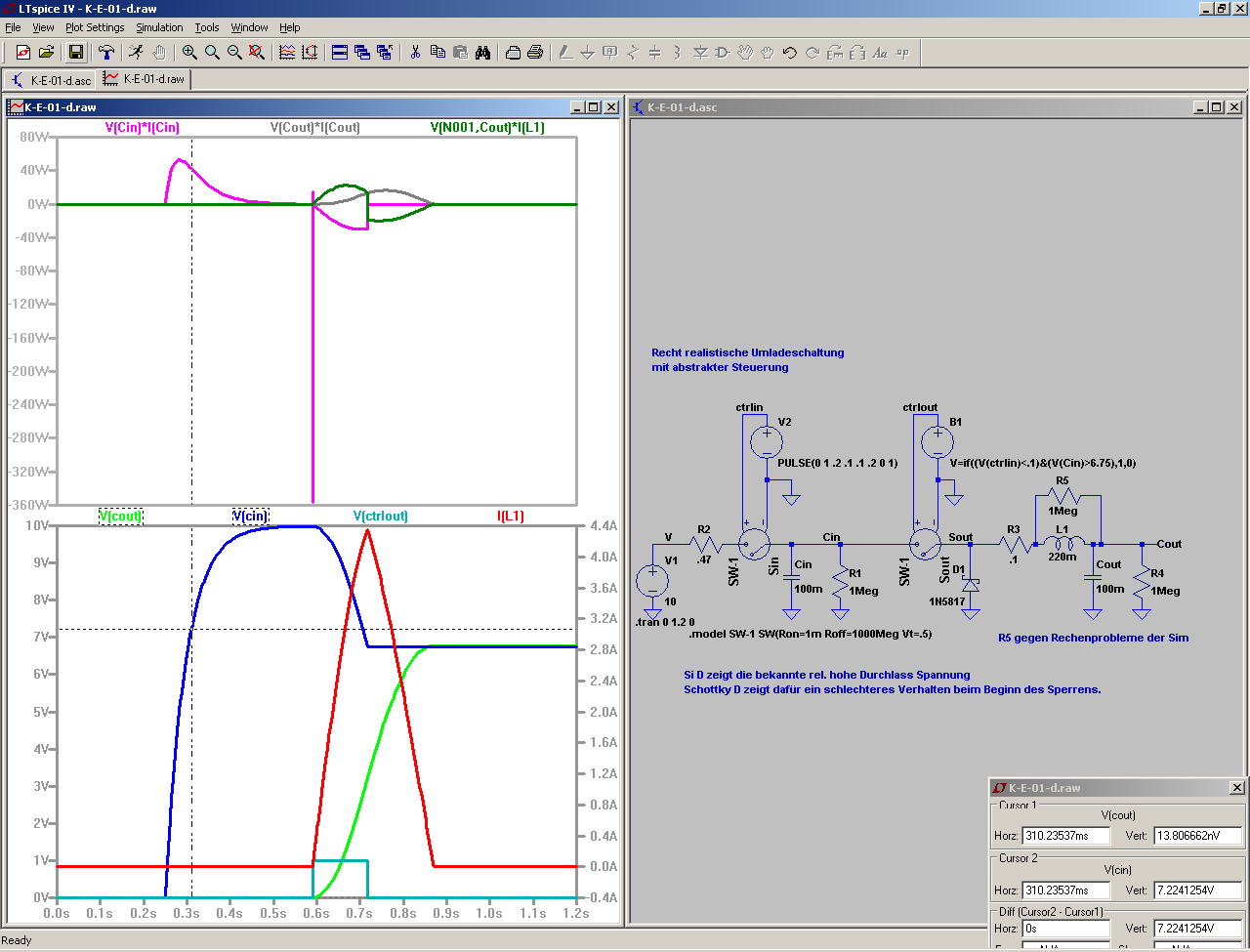Click the scissors Cut icon
1250x952 pixels.
(415, 53)
